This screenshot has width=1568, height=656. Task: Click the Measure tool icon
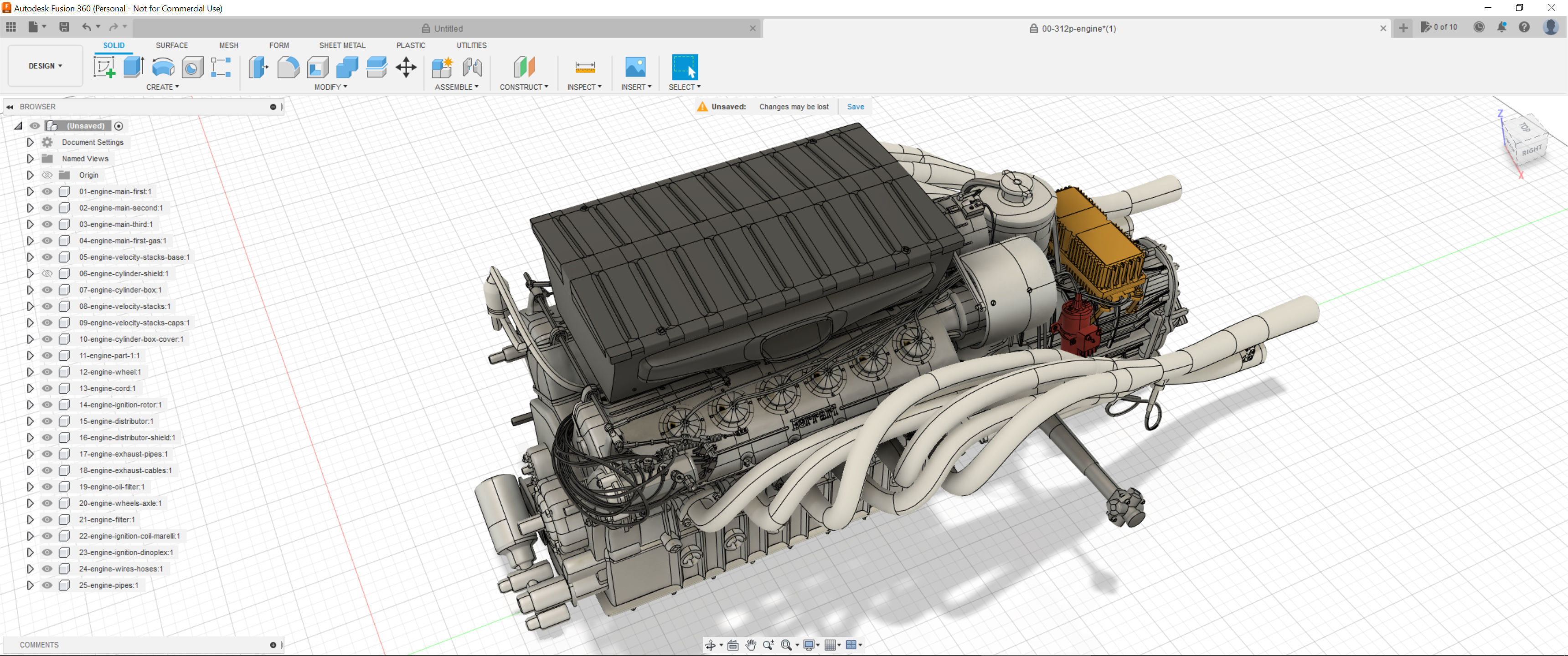tap(584, 67)
